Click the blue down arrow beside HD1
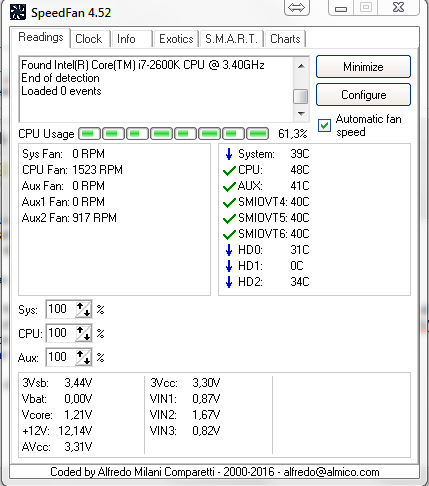This screenshot has height=486, width=429. [229, 266]
